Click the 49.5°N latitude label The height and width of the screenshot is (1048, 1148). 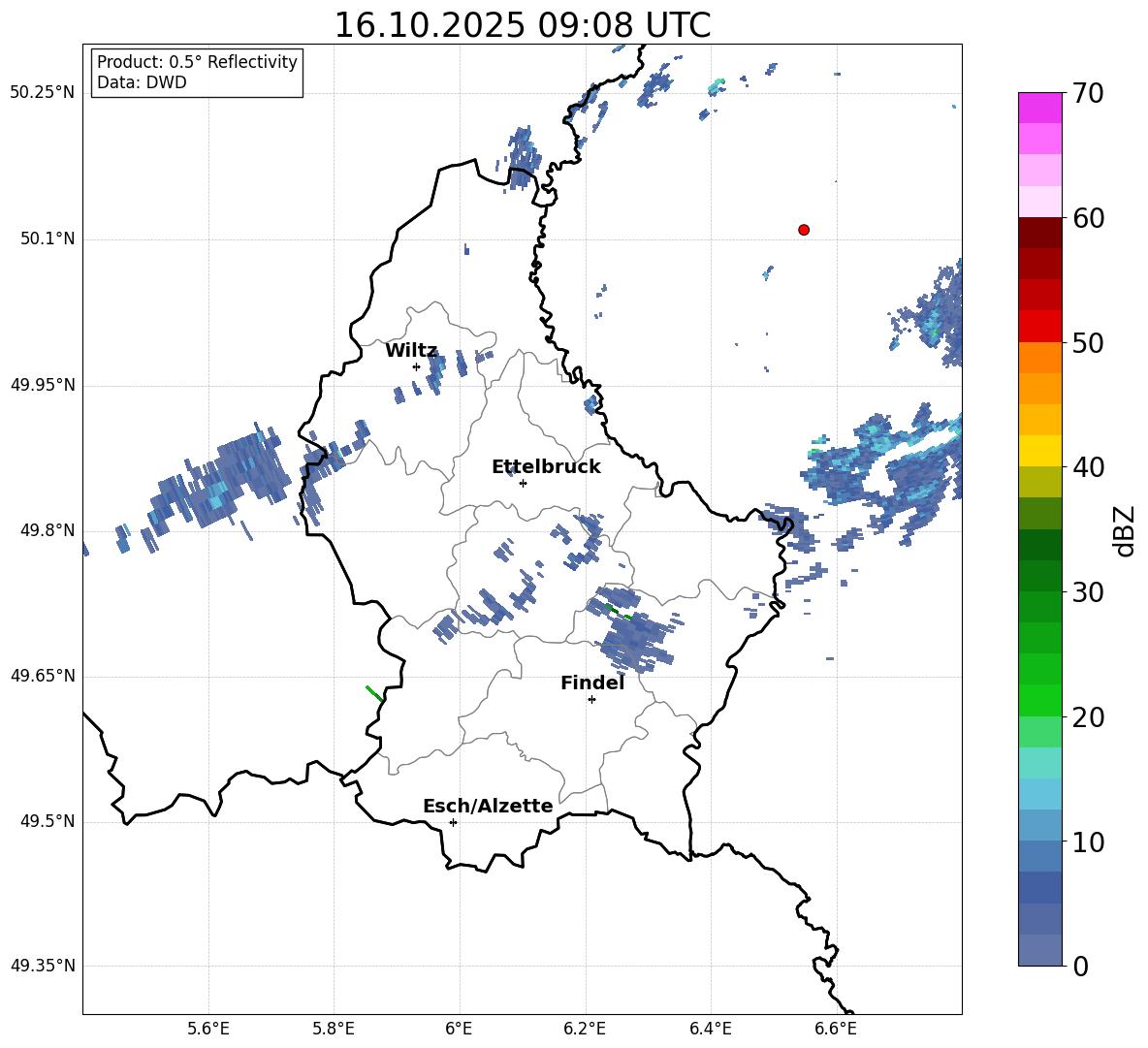48,821
